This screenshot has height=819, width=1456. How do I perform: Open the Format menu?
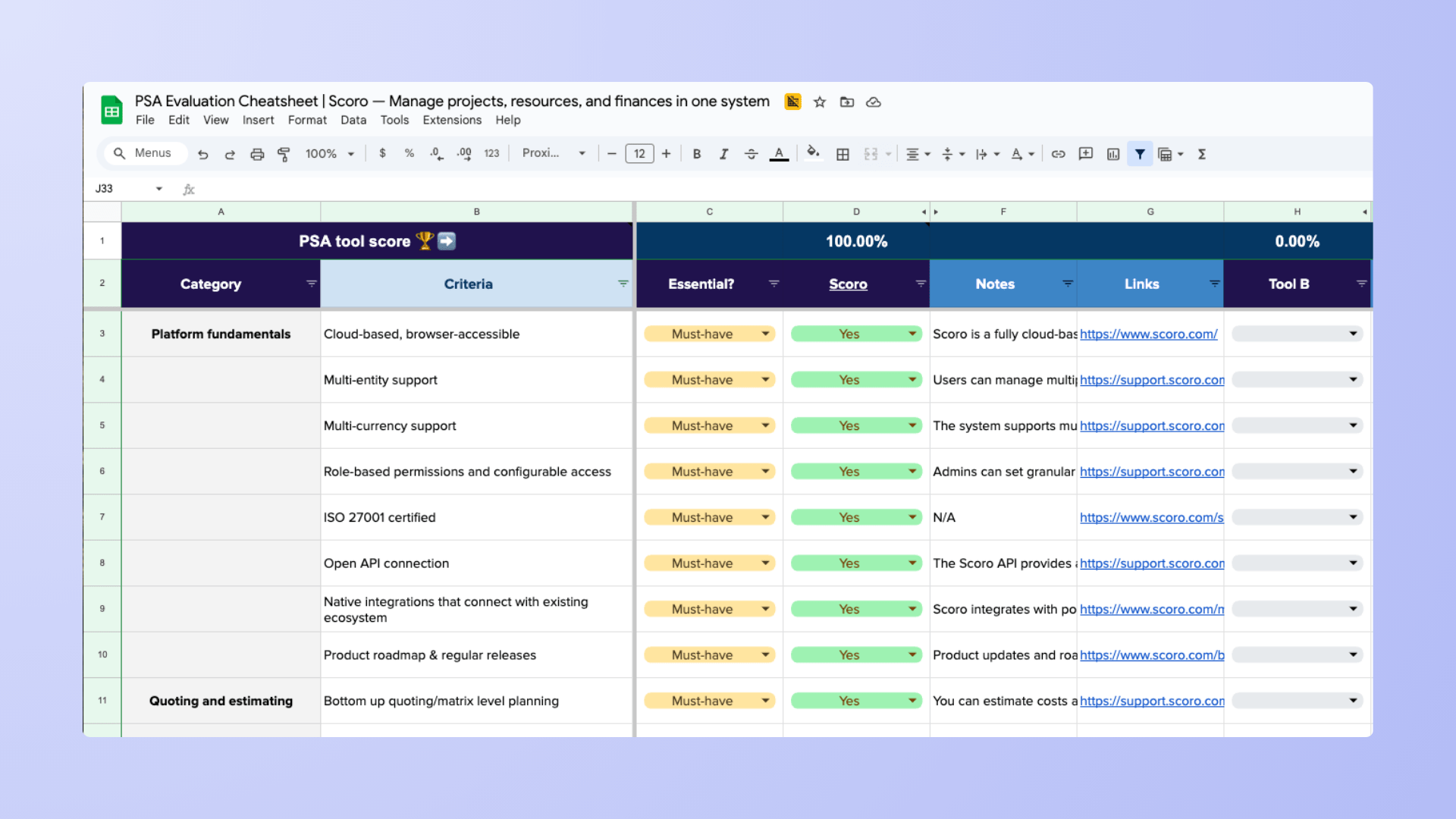tap(307, 120)
